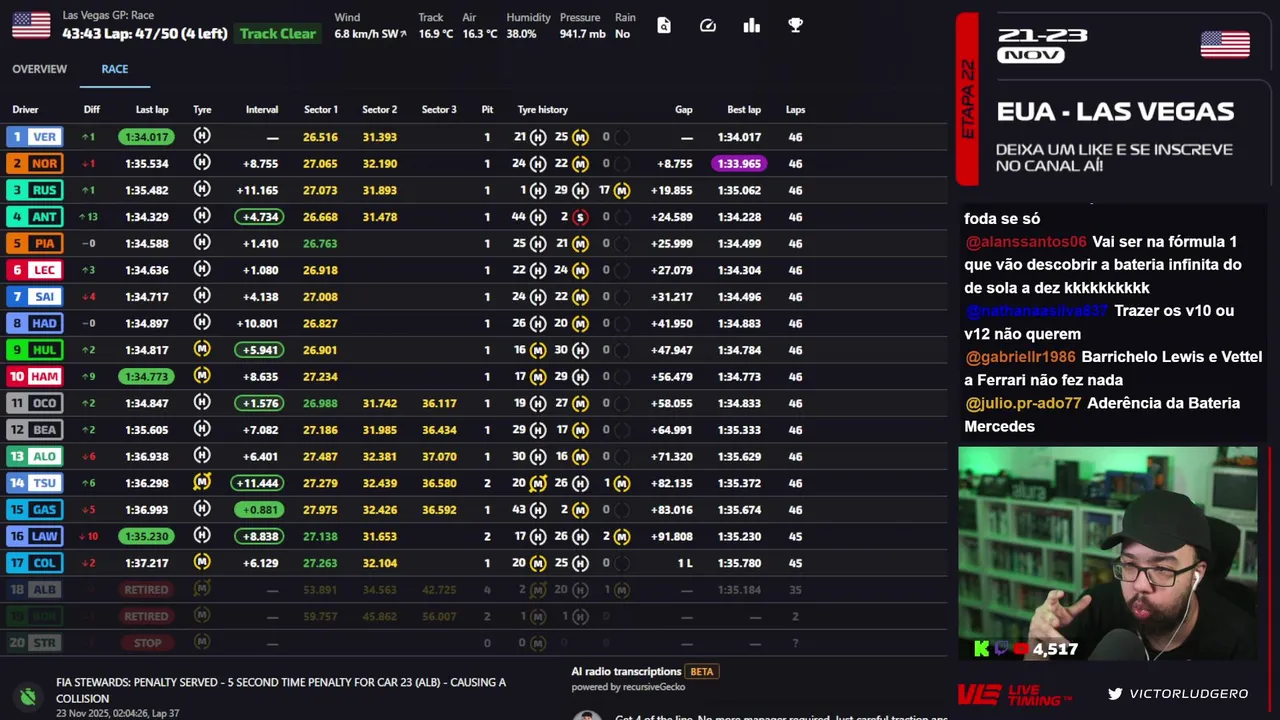Open the document search icon in header
The image size is (1280, 720).
point(664,25)
